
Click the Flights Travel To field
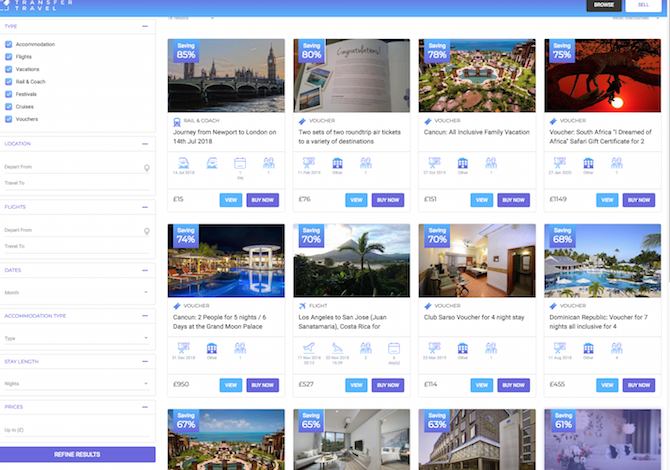tap(76, 246)
